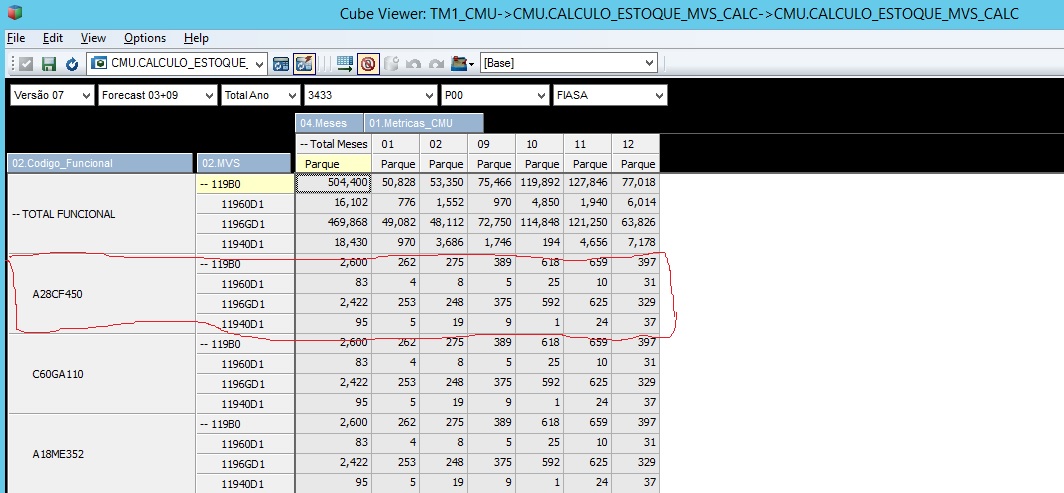The height and width of the screenshot is (493, 1064).
Task: Select month column header 01
Action: (396, 144)
